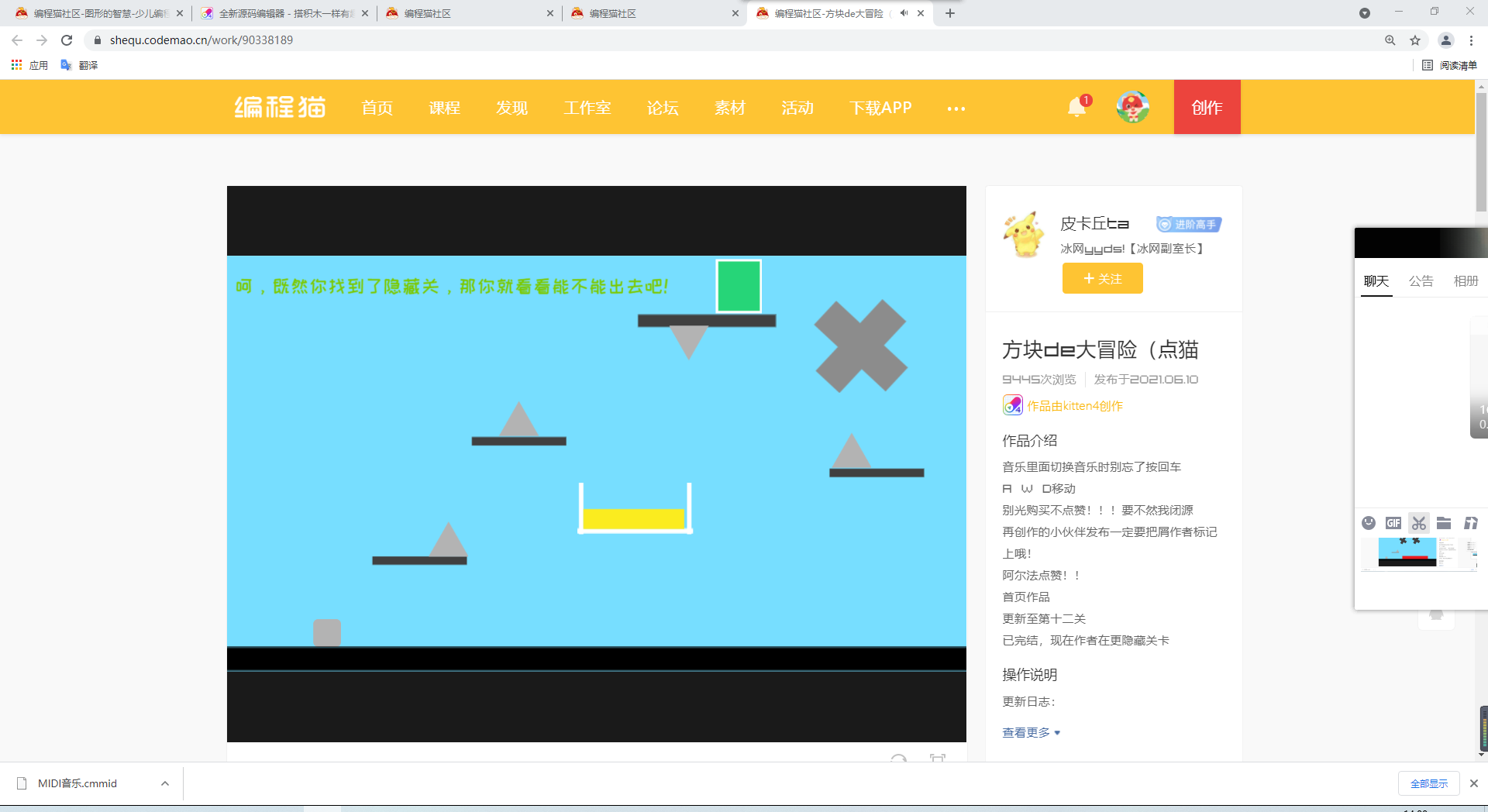
Task: Open the 应用 apps bookmark
Action: pyautogui.click(x=29, y=65)
